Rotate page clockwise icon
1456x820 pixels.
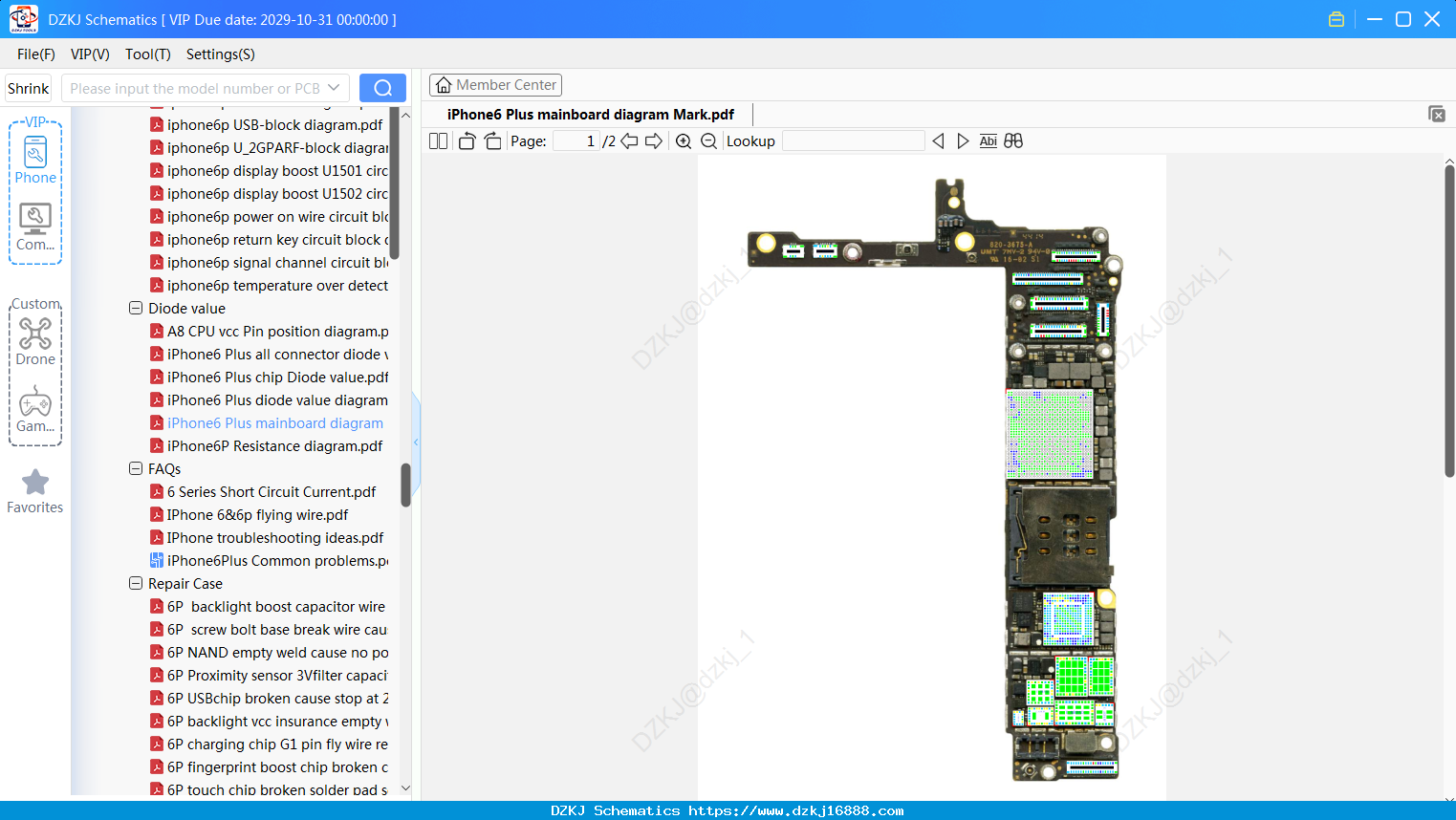click(492, 141)
